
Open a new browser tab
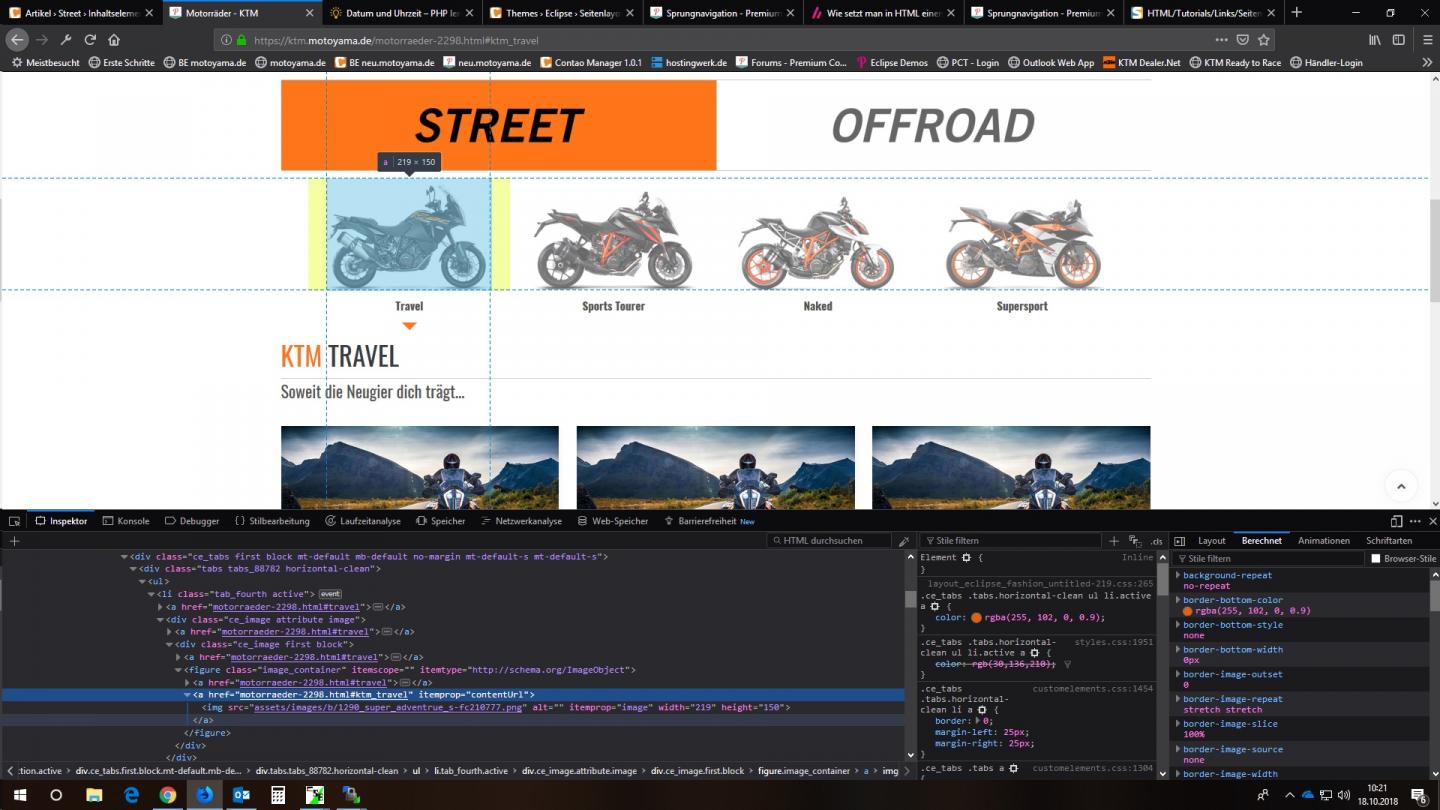pos(1296,12)
